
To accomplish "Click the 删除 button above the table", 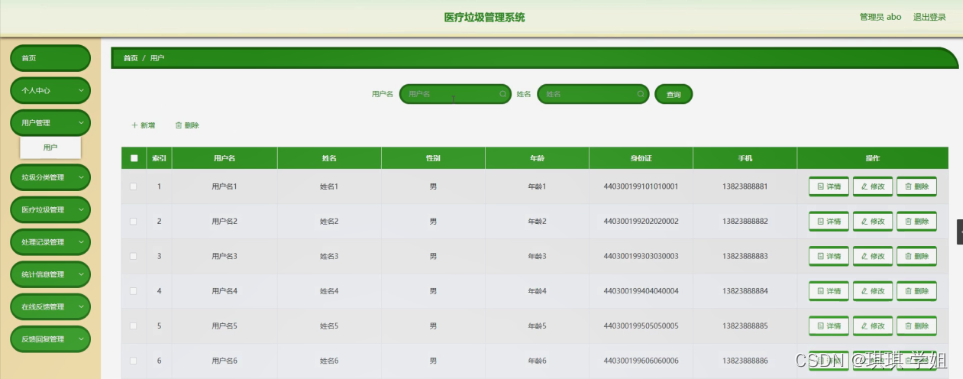I will [187, 125].
